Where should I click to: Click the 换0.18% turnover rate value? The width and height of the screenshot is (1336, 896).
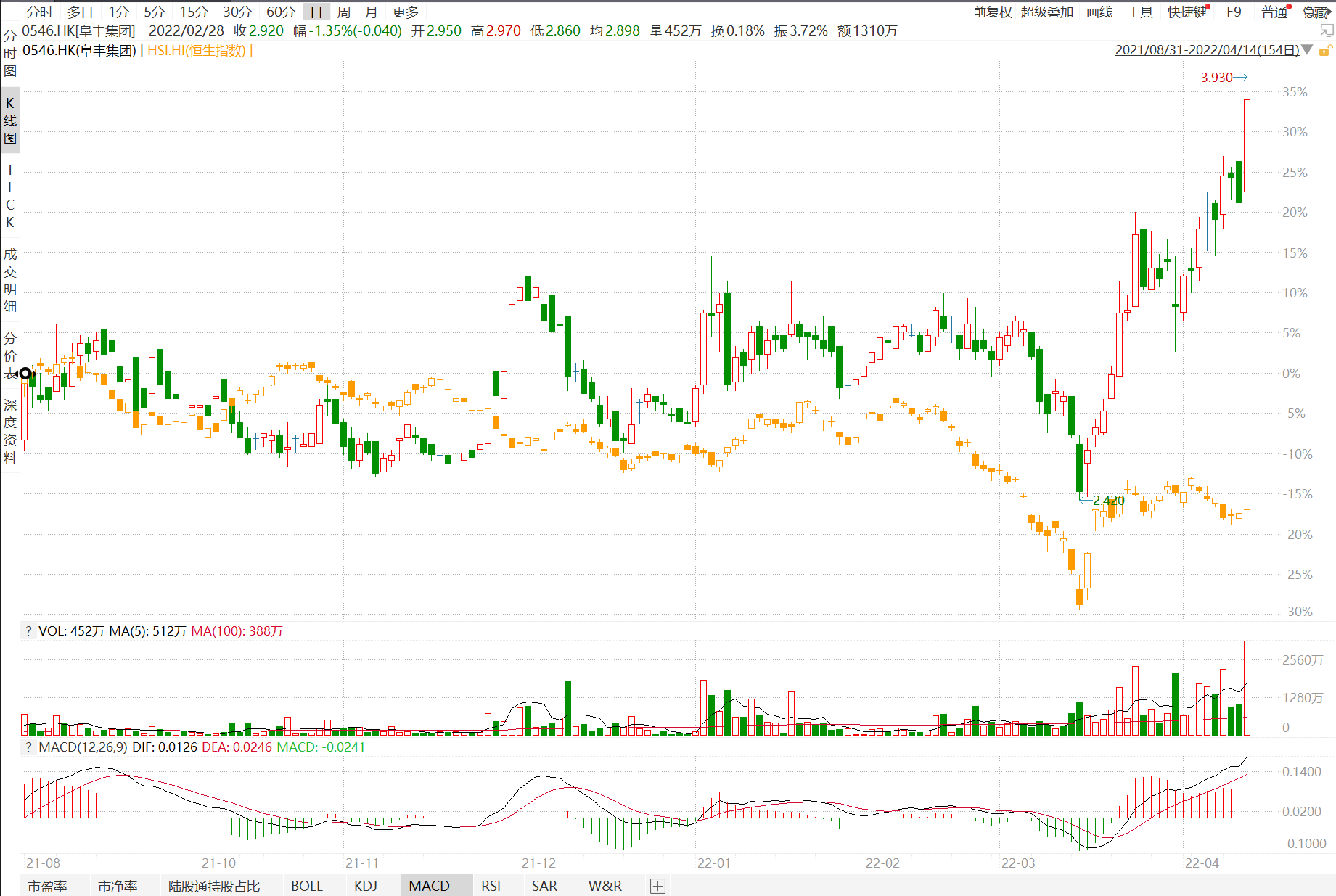[x=738, y=31]
